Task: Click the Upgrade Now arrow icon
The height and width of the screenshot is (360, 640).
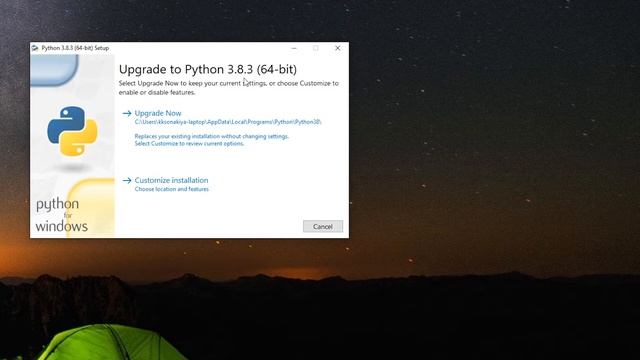Action: coord(127,113)
